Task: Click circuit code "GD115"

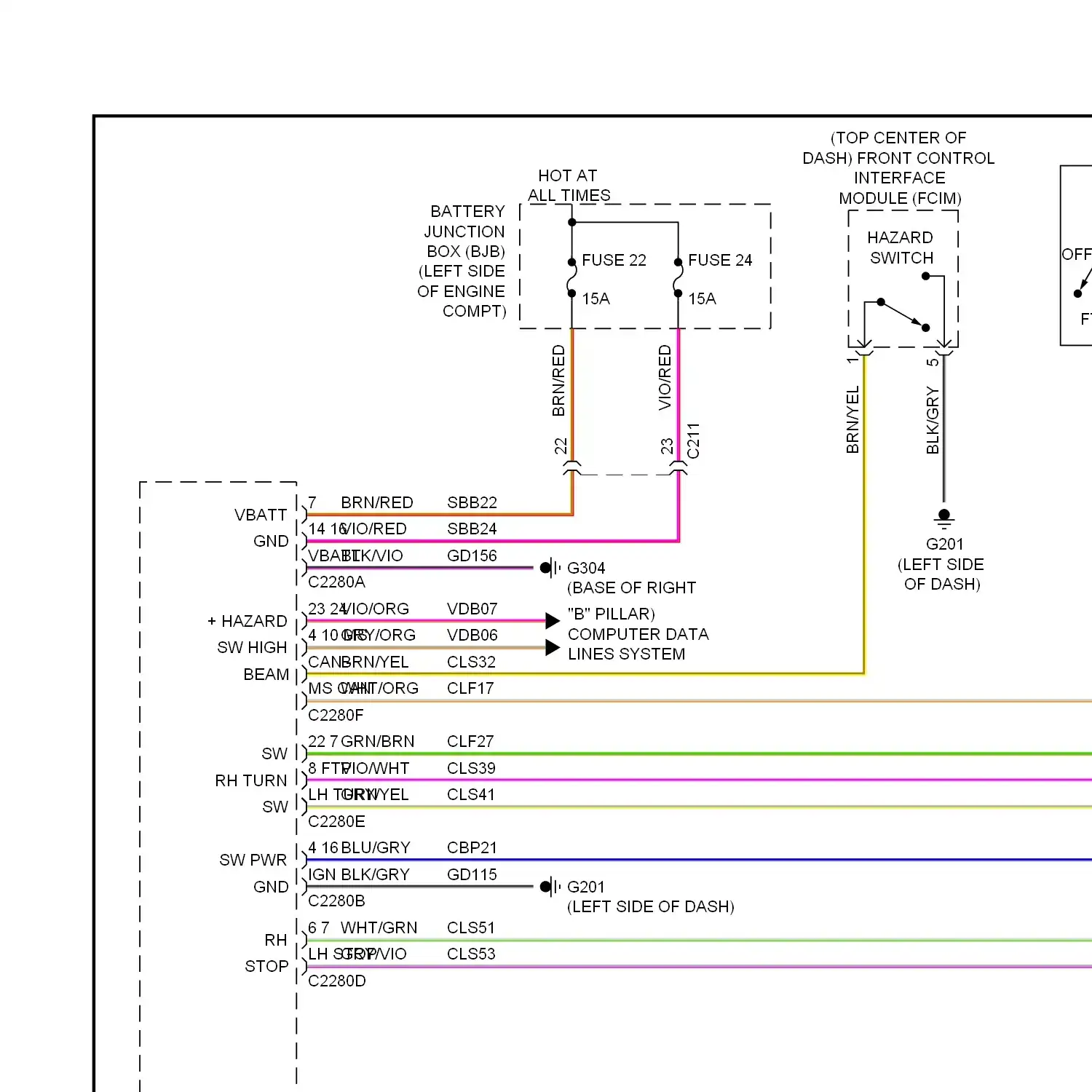Action: tap(472, 874)
